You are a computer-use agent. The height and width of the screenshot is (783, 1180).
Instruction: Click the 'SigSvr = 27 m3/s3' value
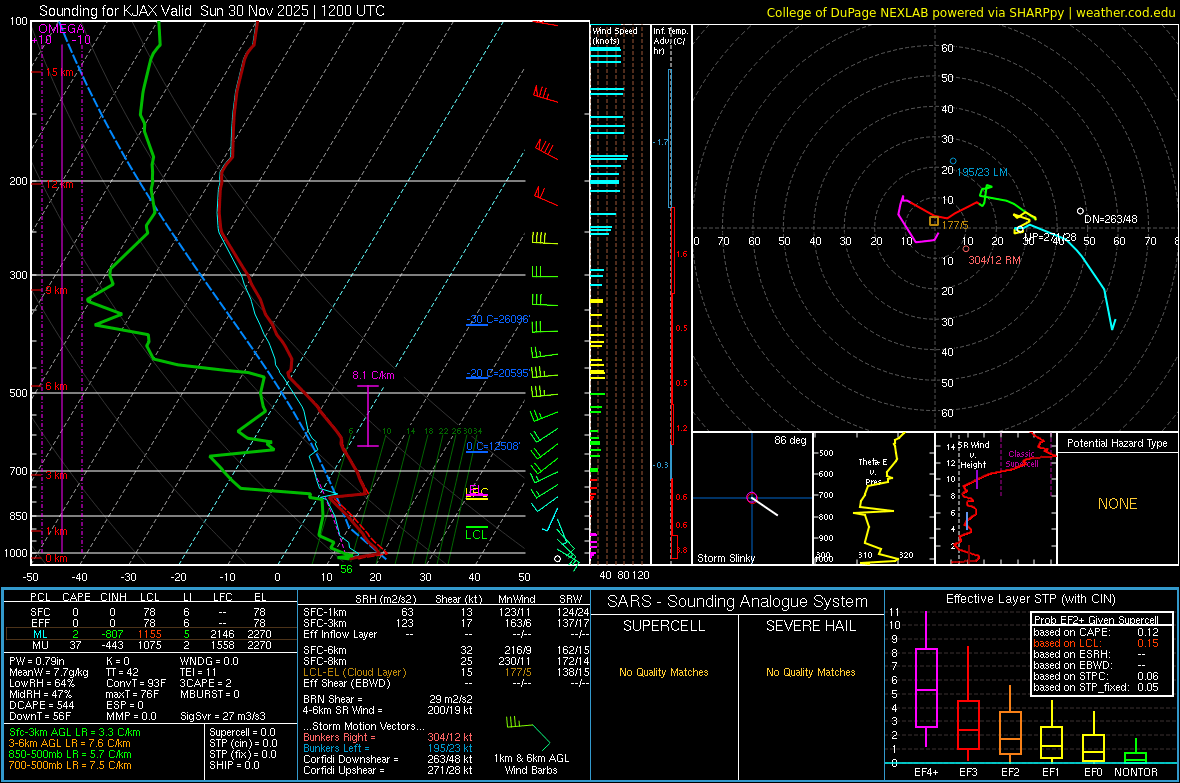tap(223, 717)
